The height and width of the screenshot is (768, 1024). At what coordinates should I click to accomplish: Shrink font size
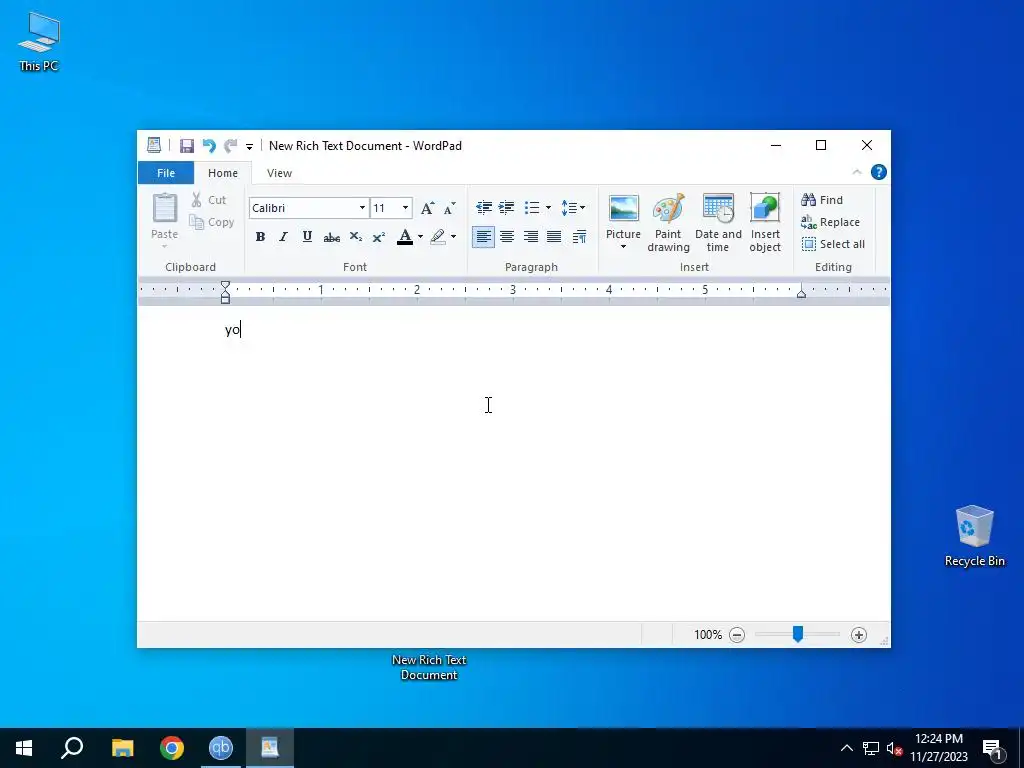tap(449, 208)
